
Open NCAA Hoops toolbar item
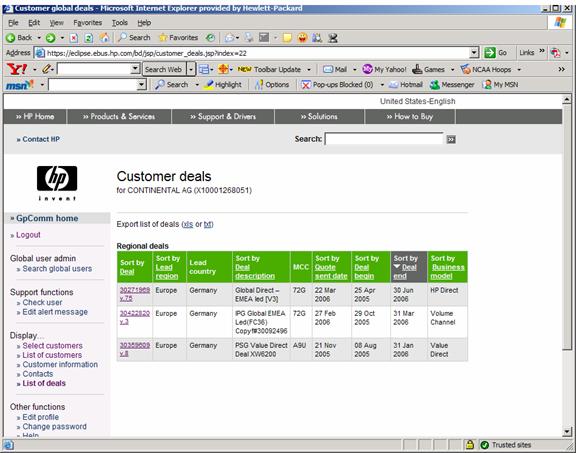486,69
